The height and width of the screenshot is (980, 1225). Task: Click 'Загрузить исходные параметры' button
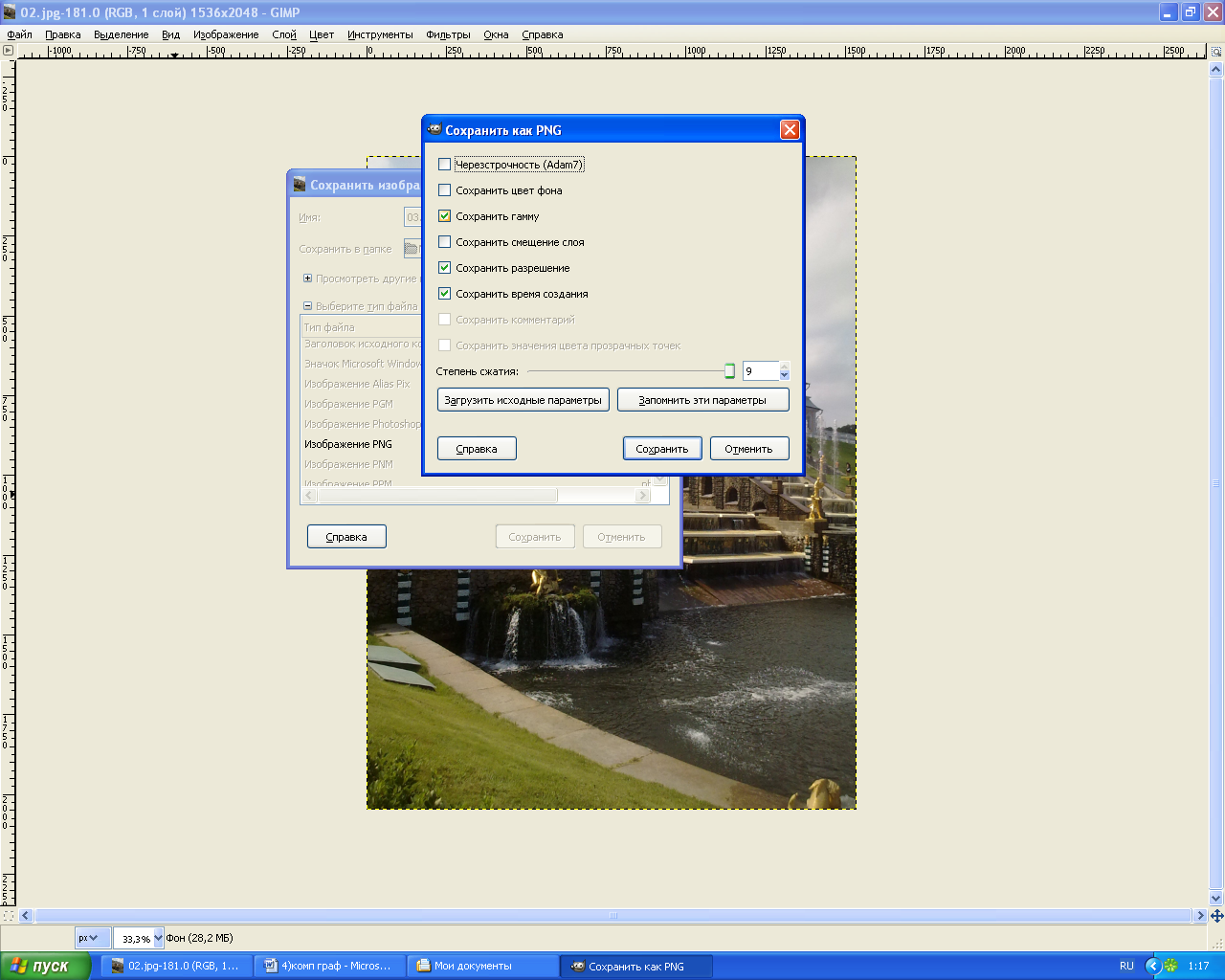tap(523, 400)
